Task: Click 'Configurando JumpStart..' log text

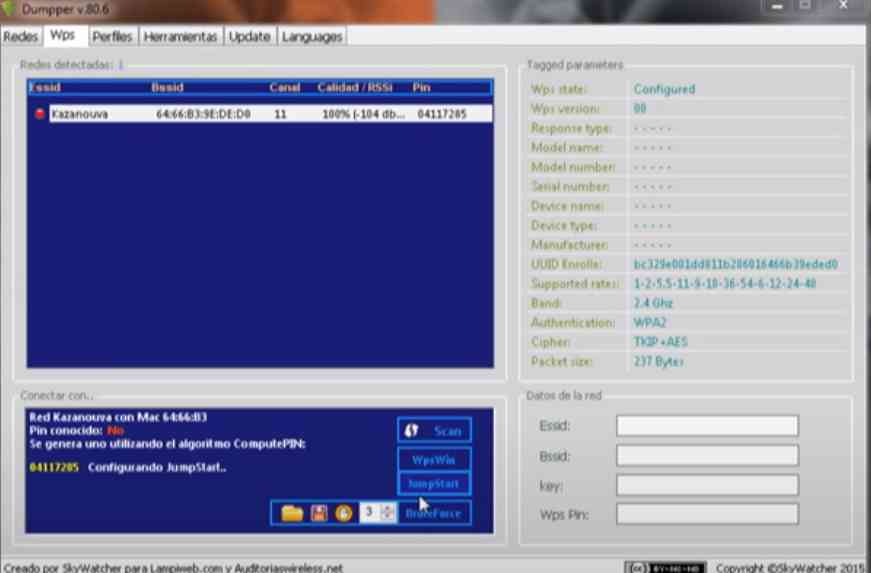Action: tap(157, 467)
